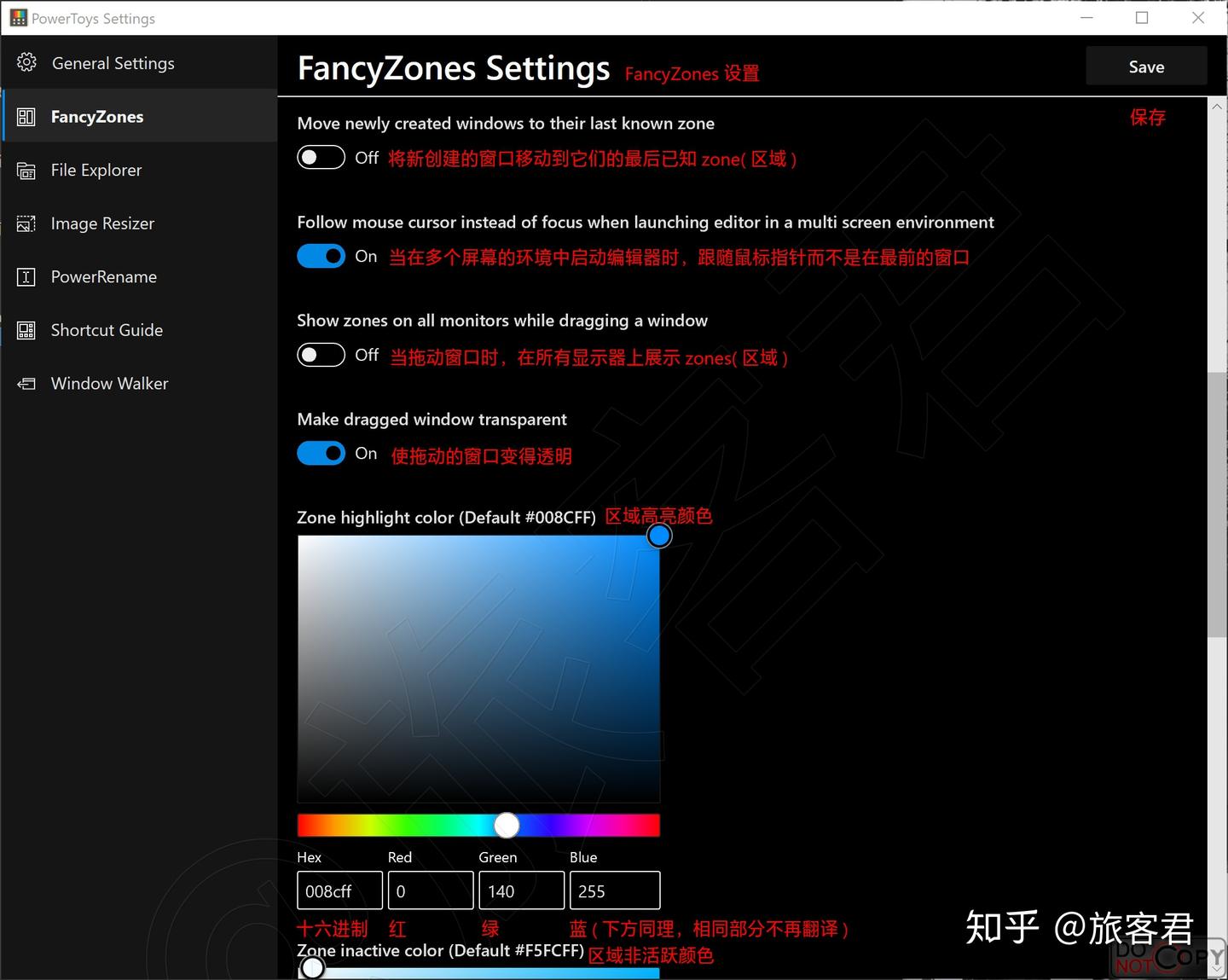Select the Shortcut Guide icon
Screen dimensions: 1228x980
coord(26,330)
